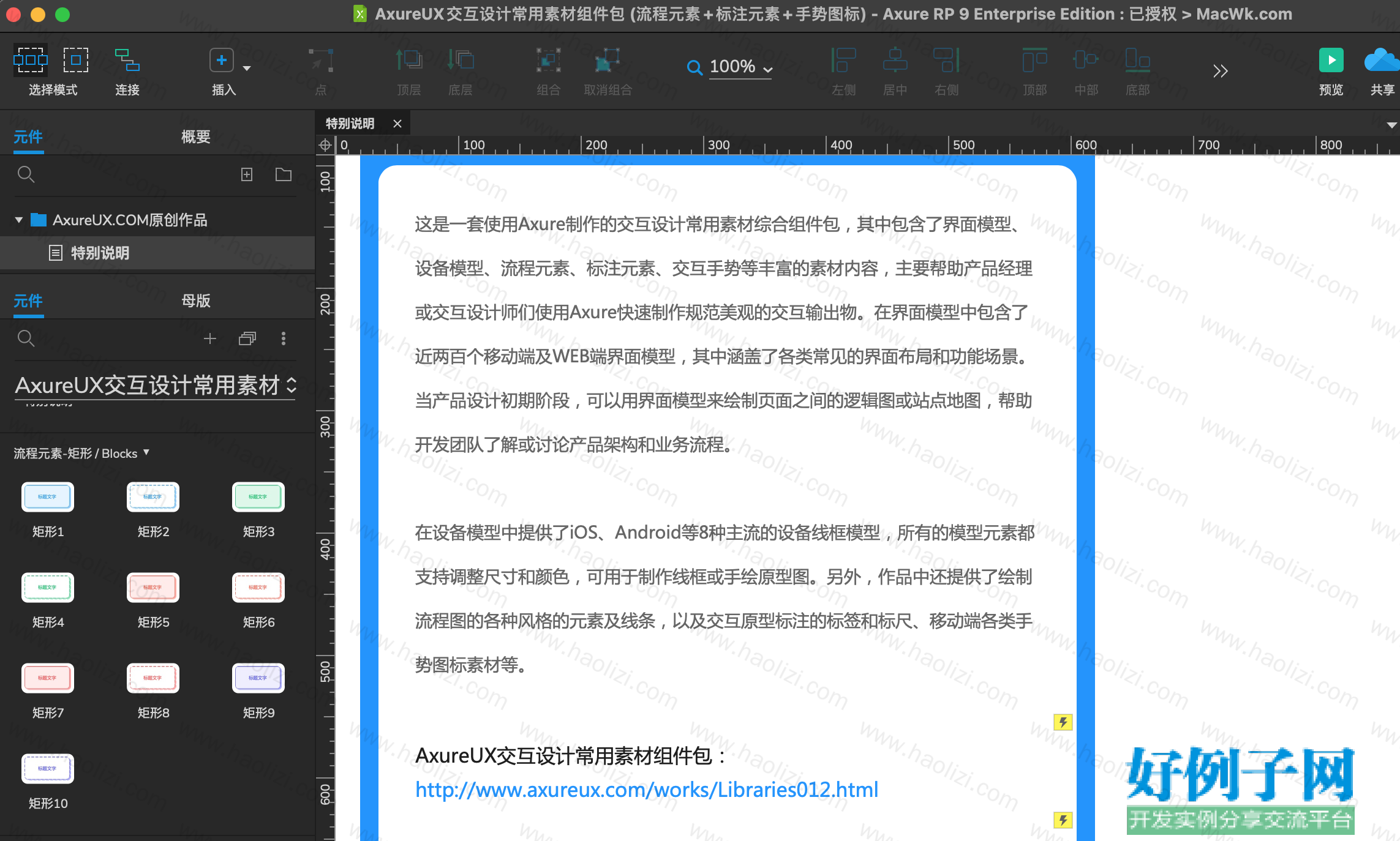Collapse the 流程元素-矩形 / Blocks section

146,452
